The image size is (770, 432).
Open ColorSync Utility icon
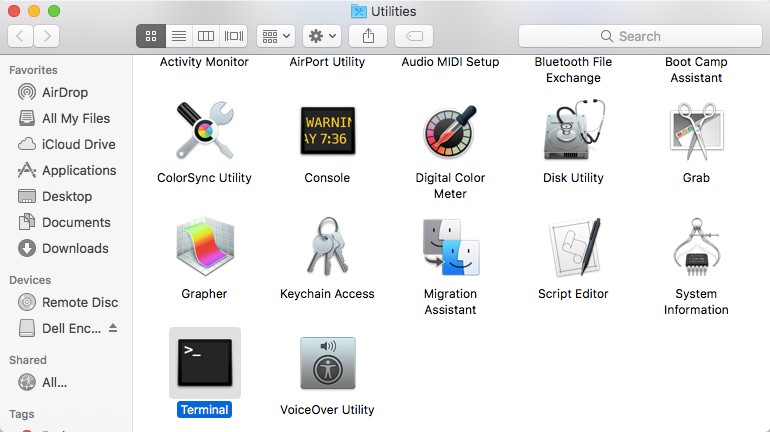(x=204, y=132)
